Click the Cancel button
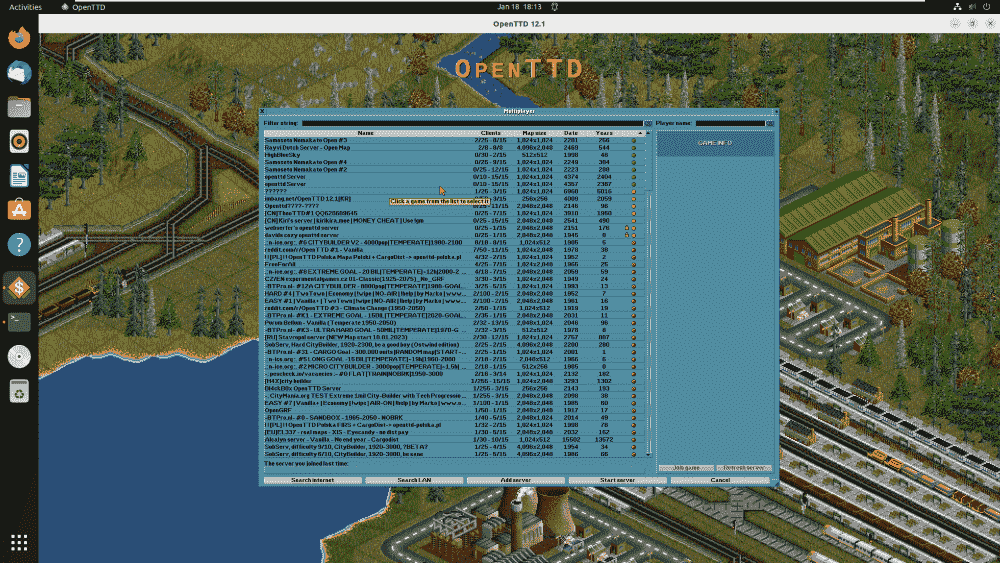This screenshot has height=563, width=1000. point(720,480)
